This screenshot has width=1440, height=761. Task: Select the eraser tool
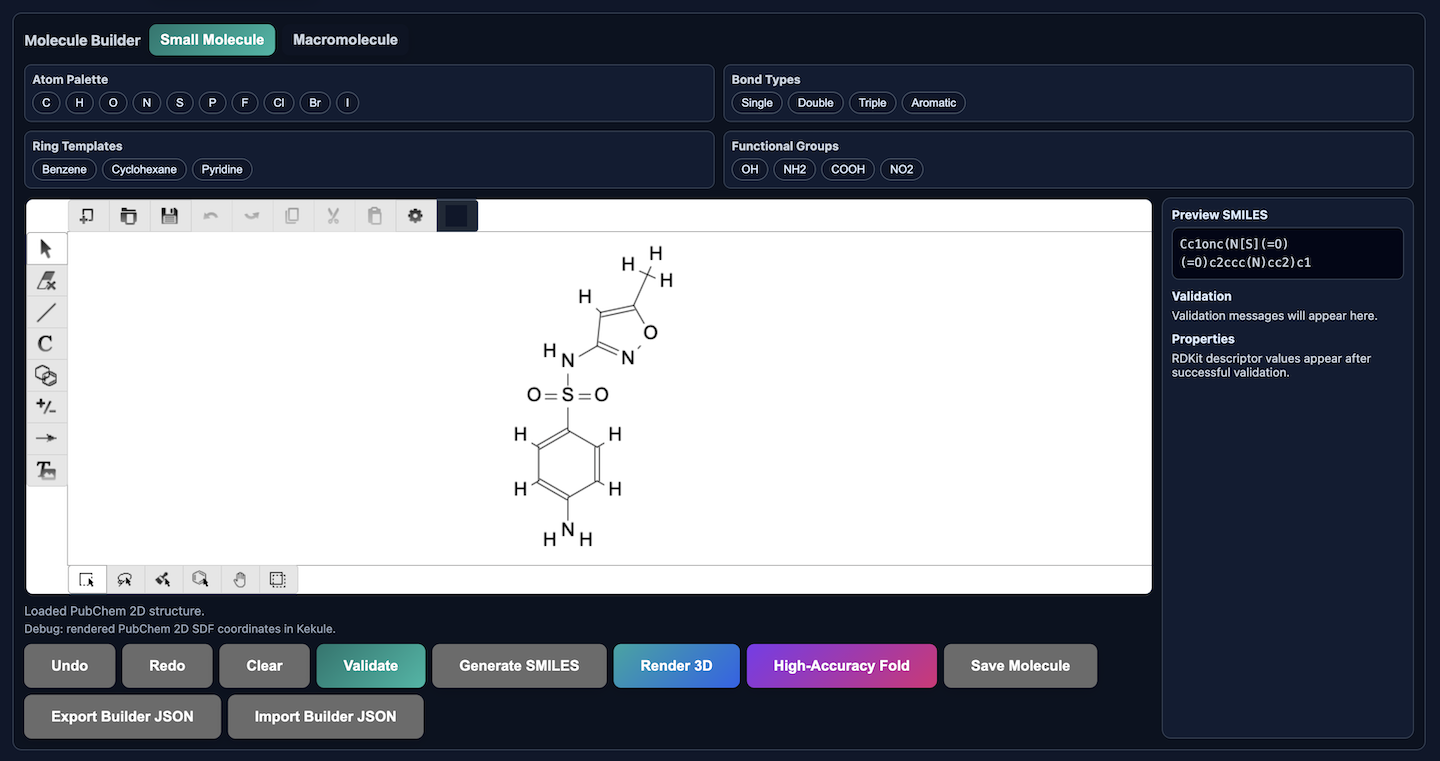(x=46, y=281)
